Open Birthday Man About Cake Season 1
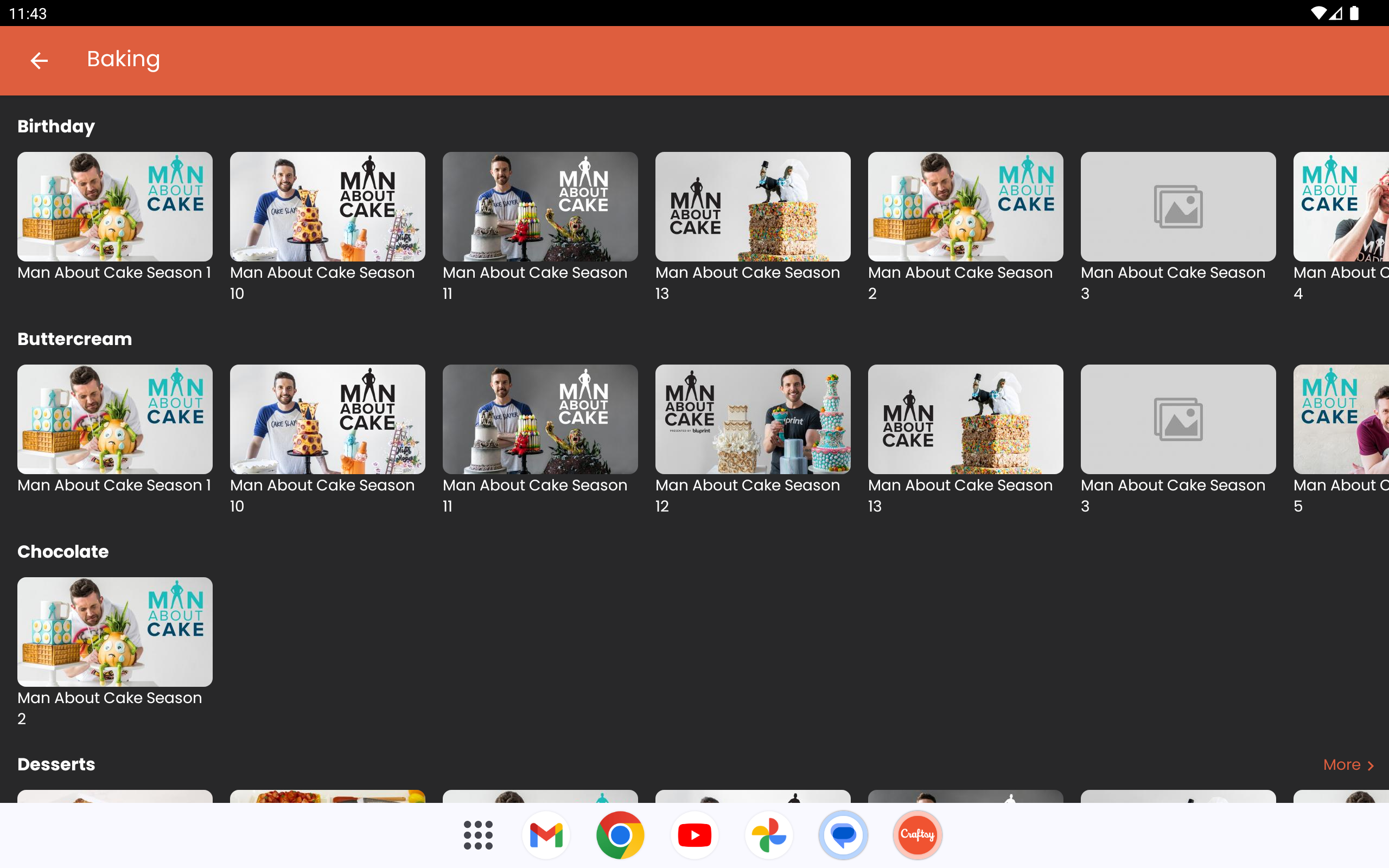Viewport: 1389px width, 868px height. point(115,207)
